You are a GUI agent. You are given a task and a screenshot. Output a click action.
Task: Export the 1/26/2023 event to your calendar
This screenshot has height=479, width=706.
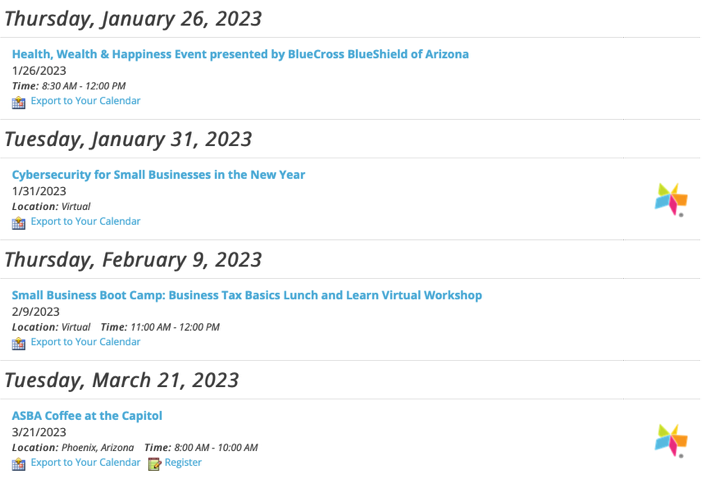tap(86, 101)
